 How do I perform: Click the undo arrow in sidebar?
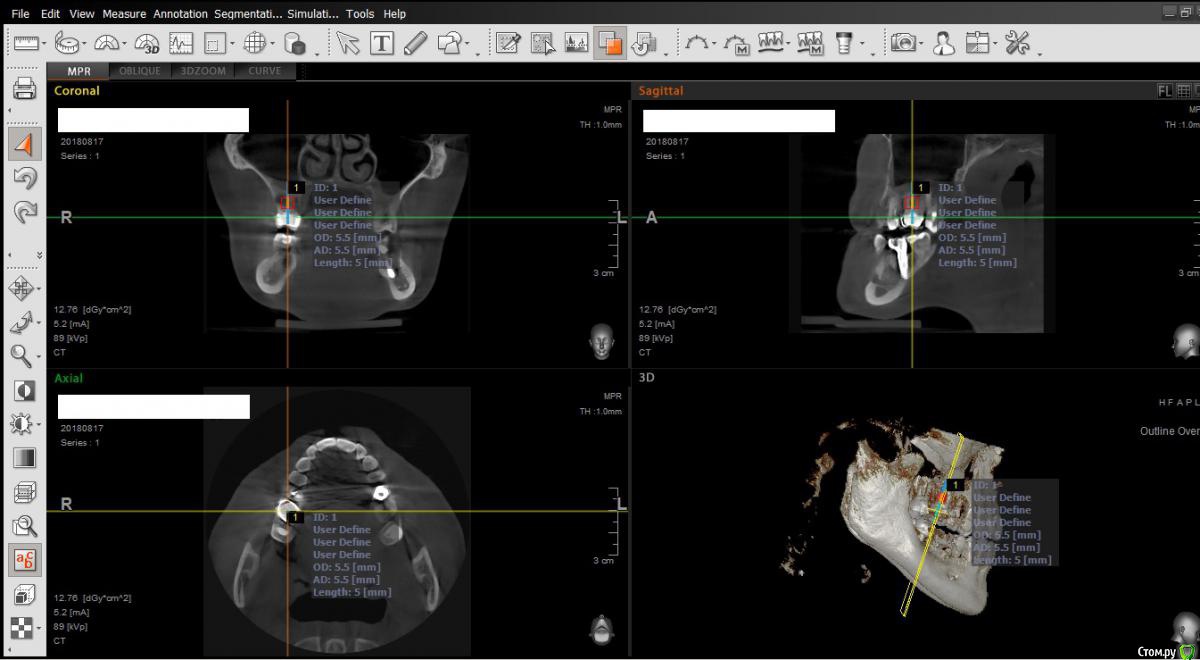(x=24, y=179)
